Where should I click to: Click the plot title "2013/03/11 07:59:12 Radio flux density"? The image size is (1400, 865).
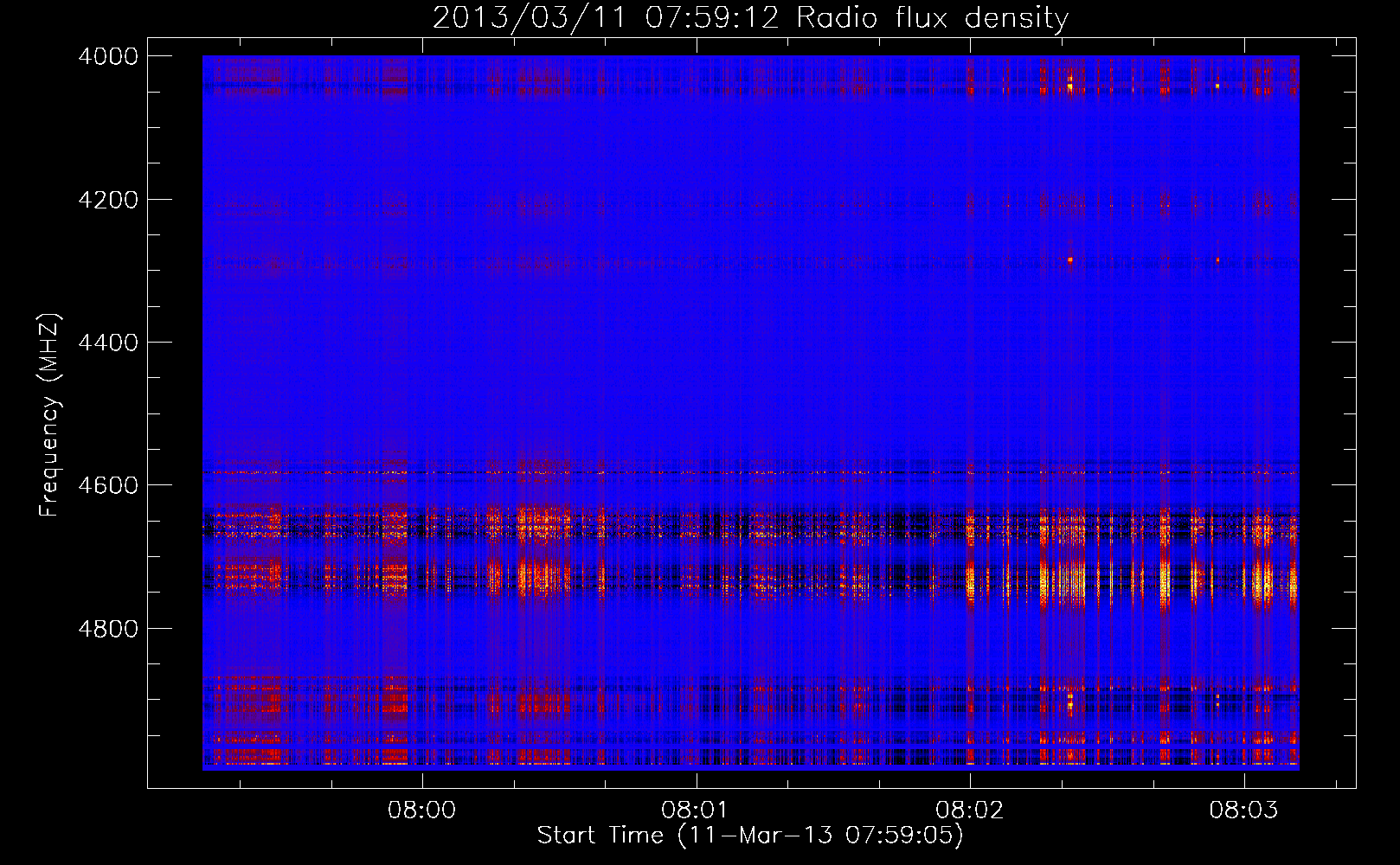[750, 18]
